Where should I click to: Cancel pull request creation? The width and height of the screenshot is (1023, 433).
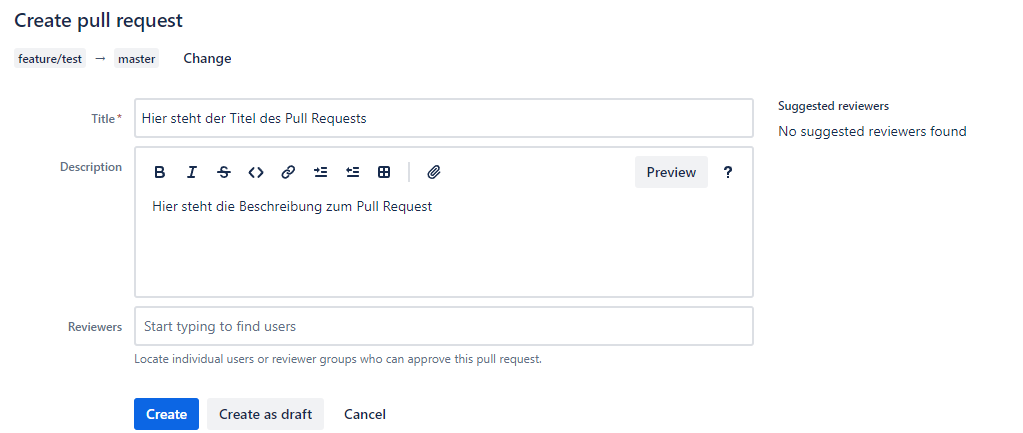pyautogui.click(x=365, y=414)
